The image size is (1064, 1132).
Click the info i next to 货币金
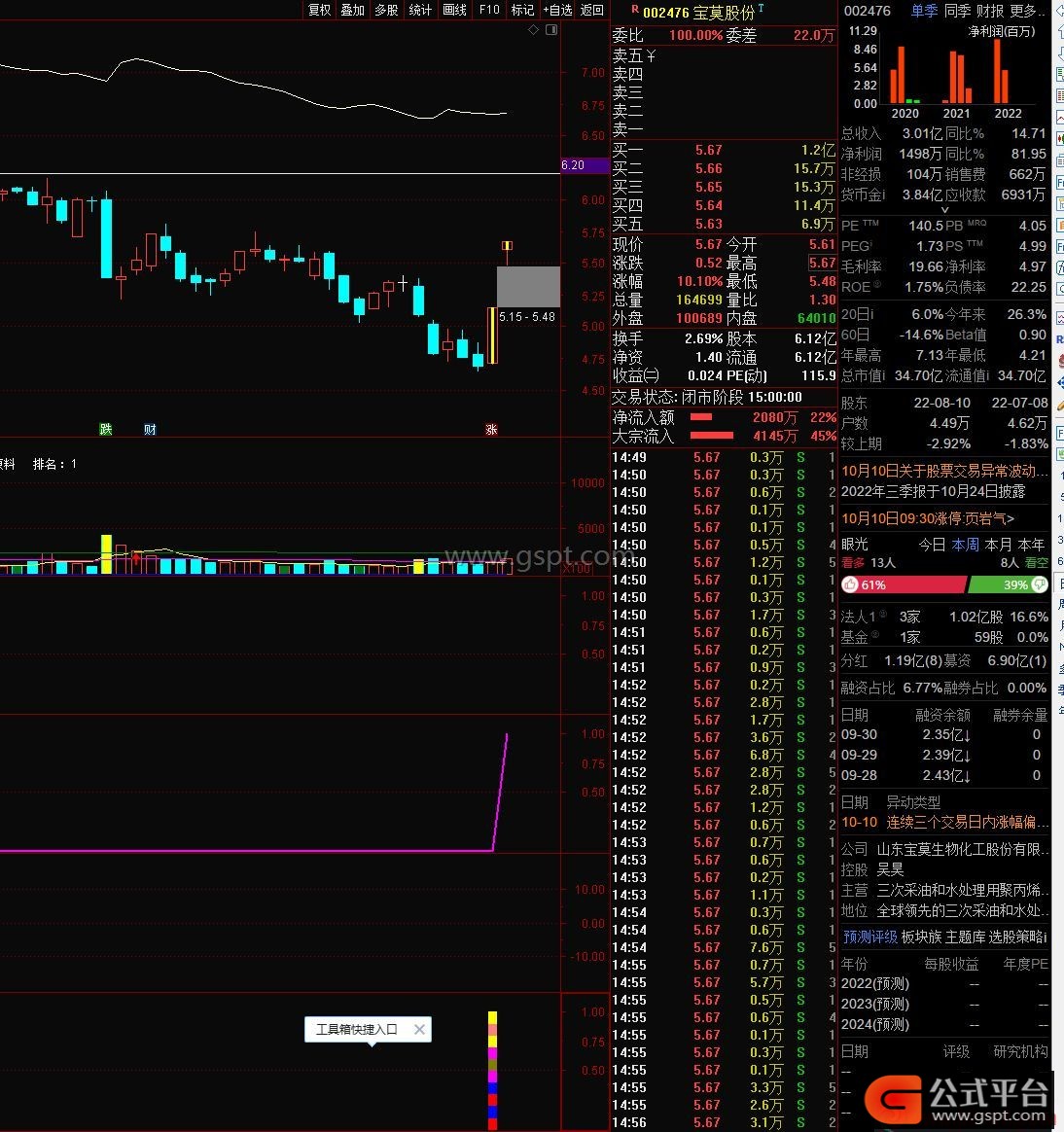882,195
